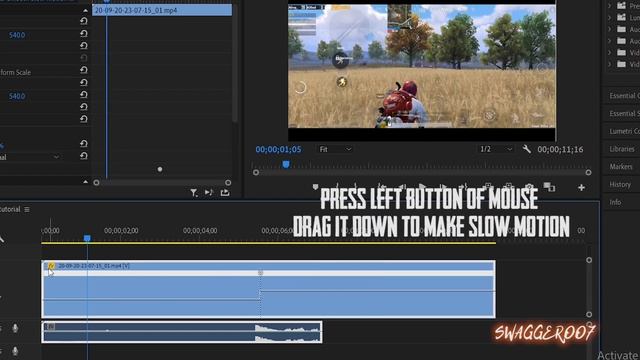Reset the parameter in the blend mode dropdown row
This screenshot has width=640, height=360.
[84, 156]
